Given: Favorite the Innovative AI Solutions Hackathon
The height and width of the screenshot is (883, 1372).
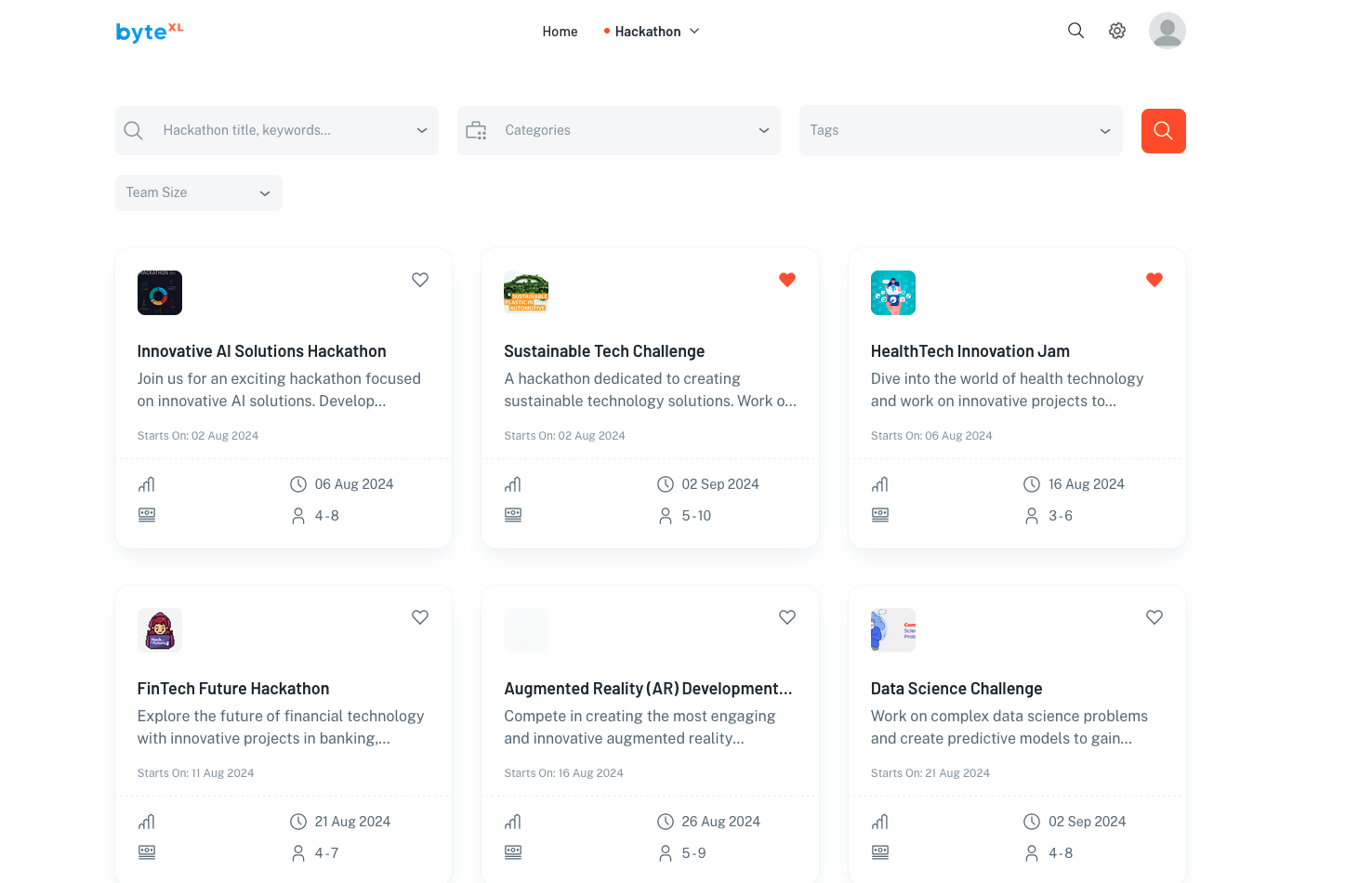Looking at the screenshot, I should click(x=420, y=280).
